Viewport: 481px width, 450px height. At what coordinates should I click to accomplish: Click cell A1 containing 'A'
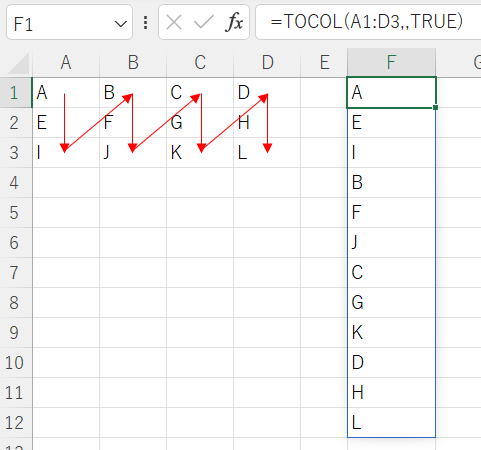click(x=66, y=92)
